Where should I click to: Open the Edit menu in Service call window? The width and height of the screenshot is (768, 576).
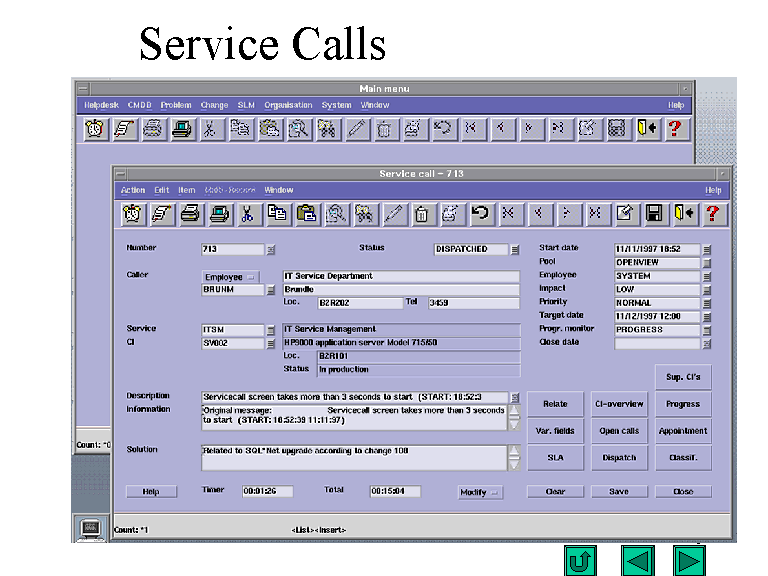tap(162, 190)
